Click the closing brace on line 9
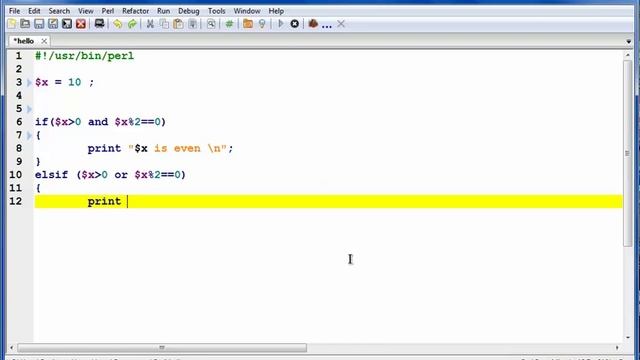The height and width of the screenshot is (360, 640). (38, 162)
